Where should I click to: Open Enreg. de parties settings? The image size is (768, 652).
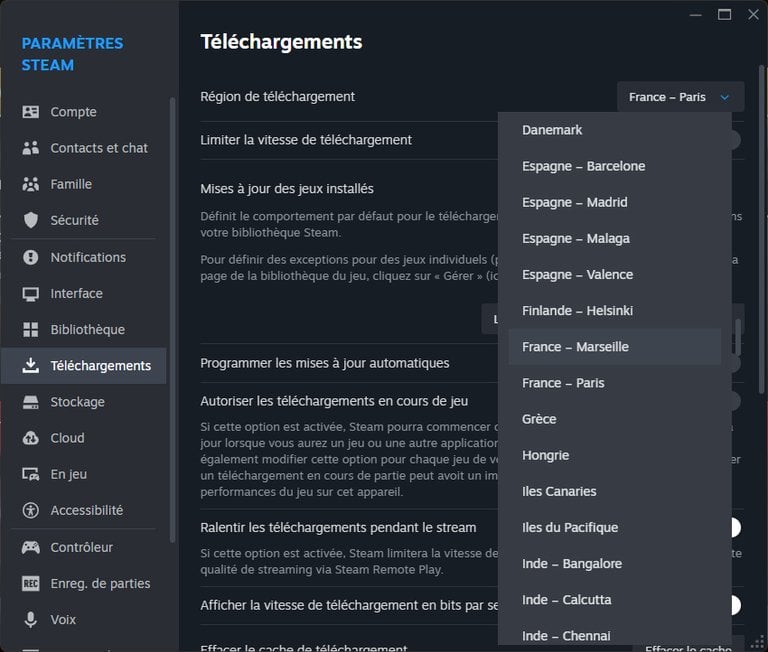click(83, 583)
